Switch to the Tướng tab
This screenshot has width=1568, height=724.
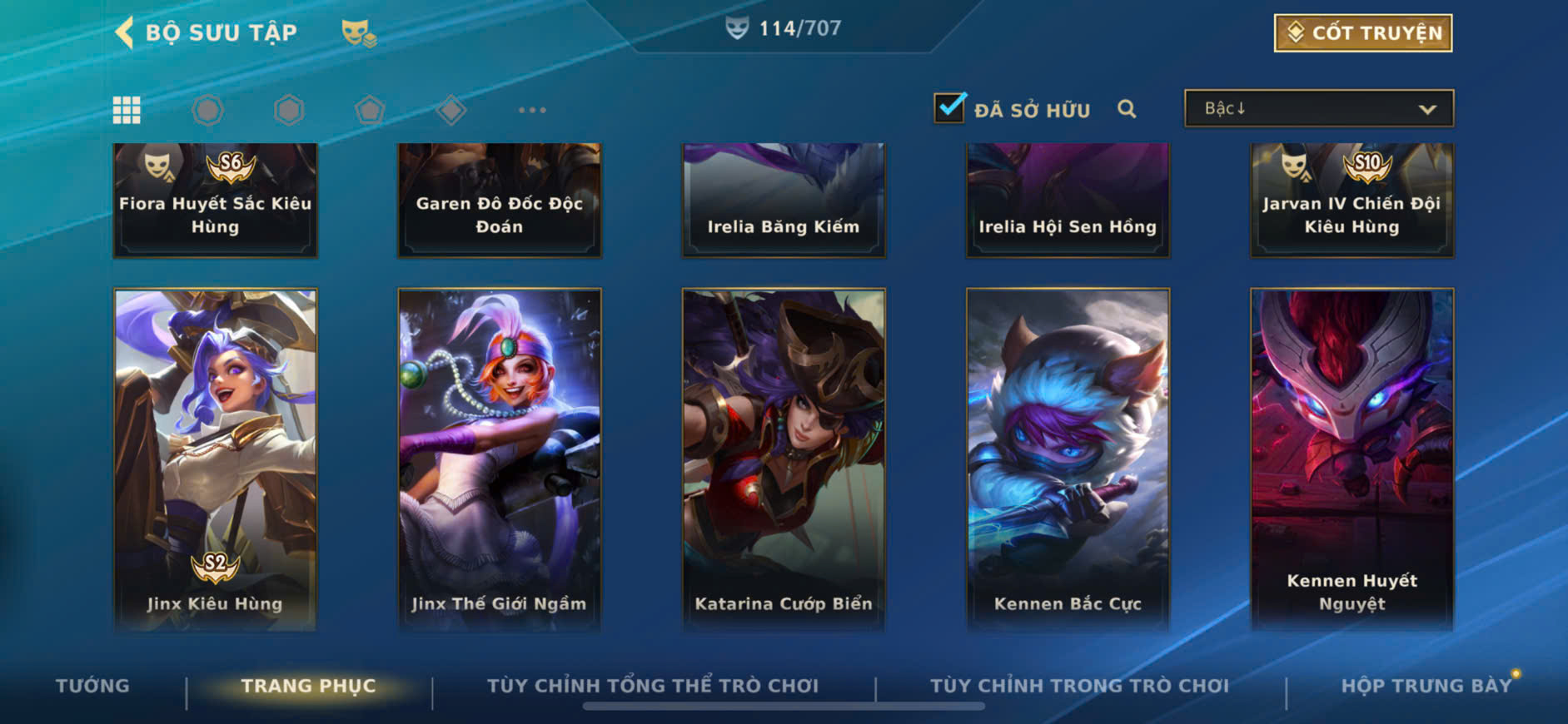[x=92, y=686]
